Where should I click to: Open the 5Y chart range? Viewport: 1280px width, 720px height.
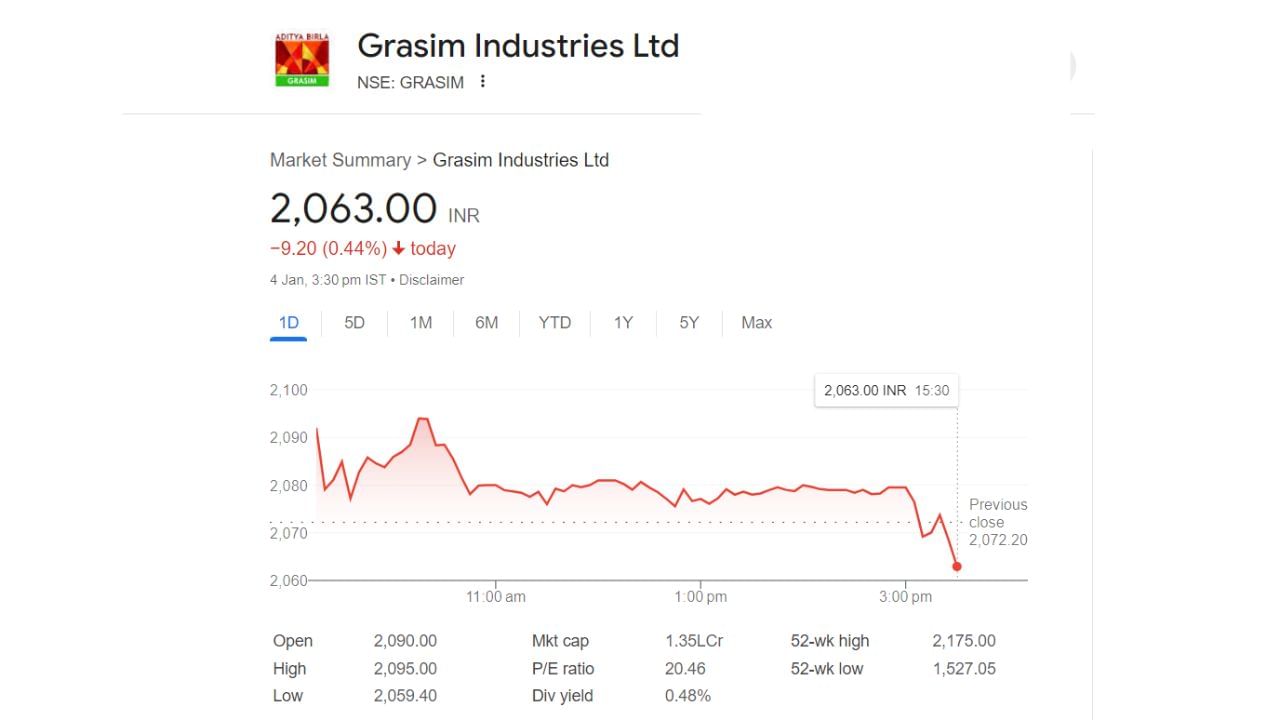click(689, 323)
